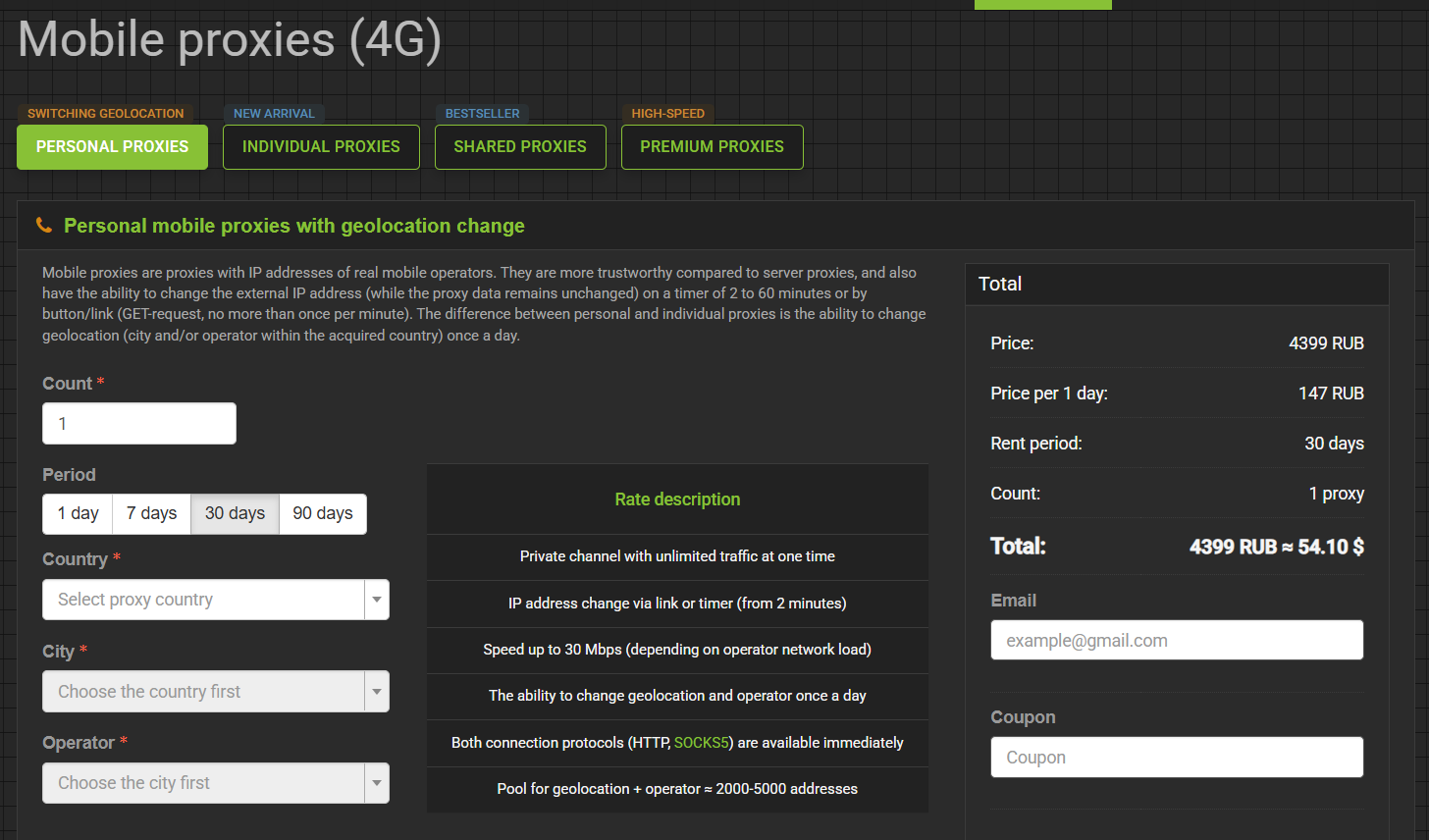Go to the Shared Proxies tab
This screenshot has height=840, width=1429.
tap(520, 147)
